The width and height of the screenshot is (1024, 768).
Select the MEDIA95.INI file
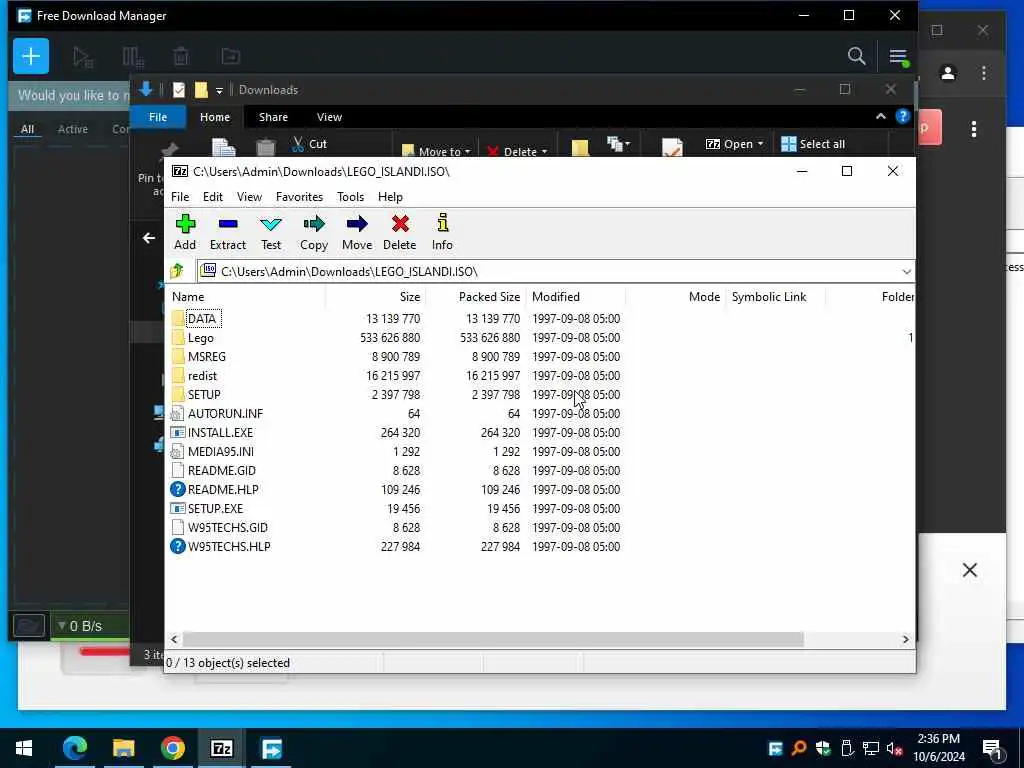pyautogui.click(x=221, y=451)
